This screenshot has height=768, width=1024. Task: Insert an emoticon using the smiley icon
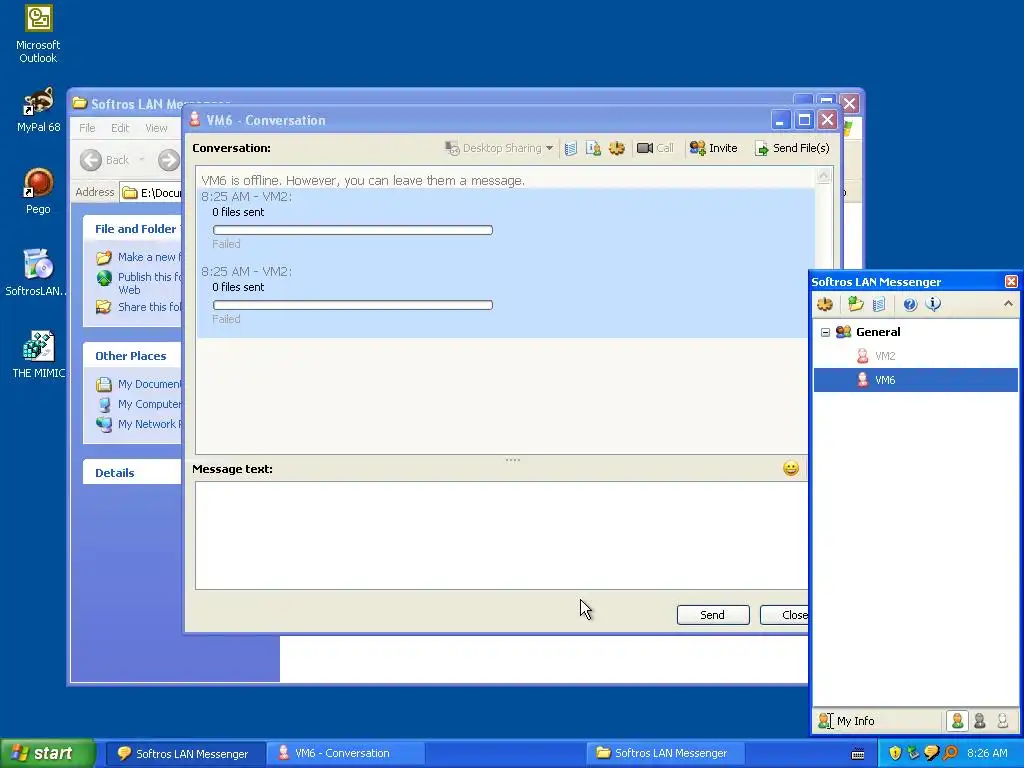[791, 468]
